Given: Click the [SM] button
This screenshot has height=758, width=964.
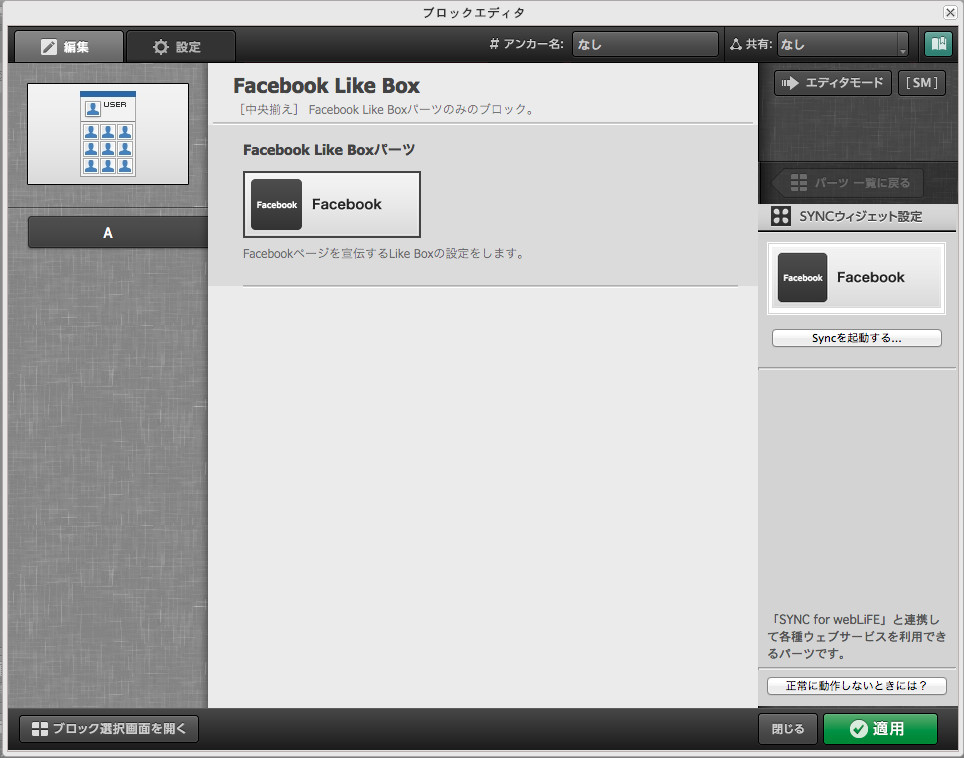Looking at the screenshot, I should pos(922,82).
